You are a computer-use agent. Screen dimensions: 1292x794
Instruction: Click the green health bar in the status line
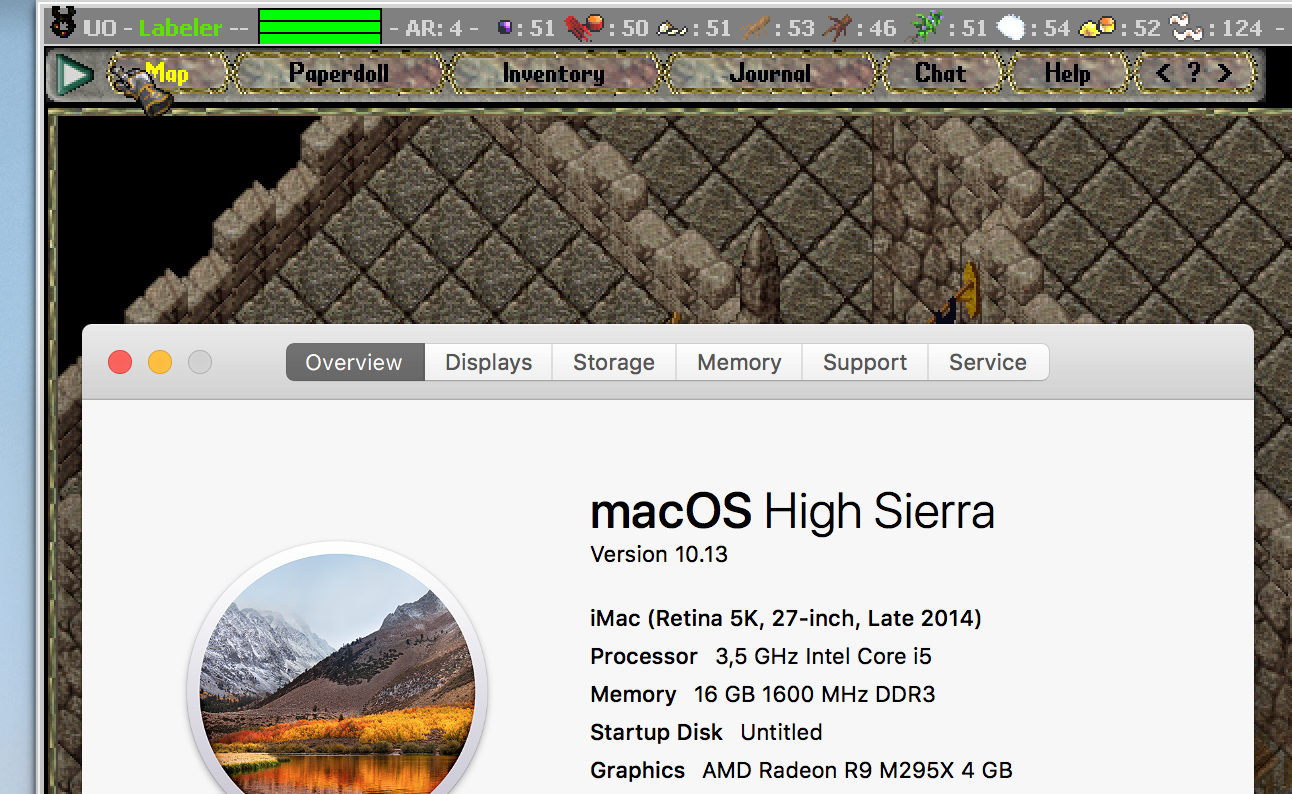point(320,26)
